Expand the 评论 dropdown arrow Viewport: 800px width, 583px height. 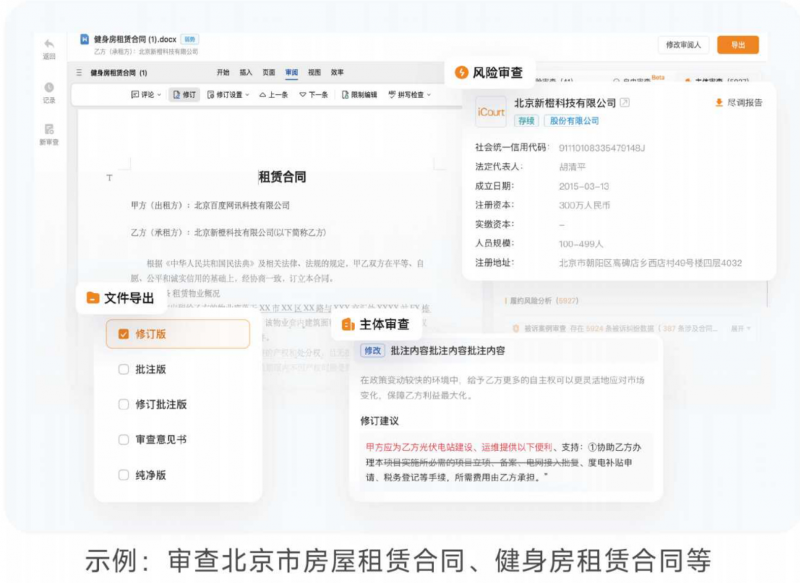pos(159,95)
